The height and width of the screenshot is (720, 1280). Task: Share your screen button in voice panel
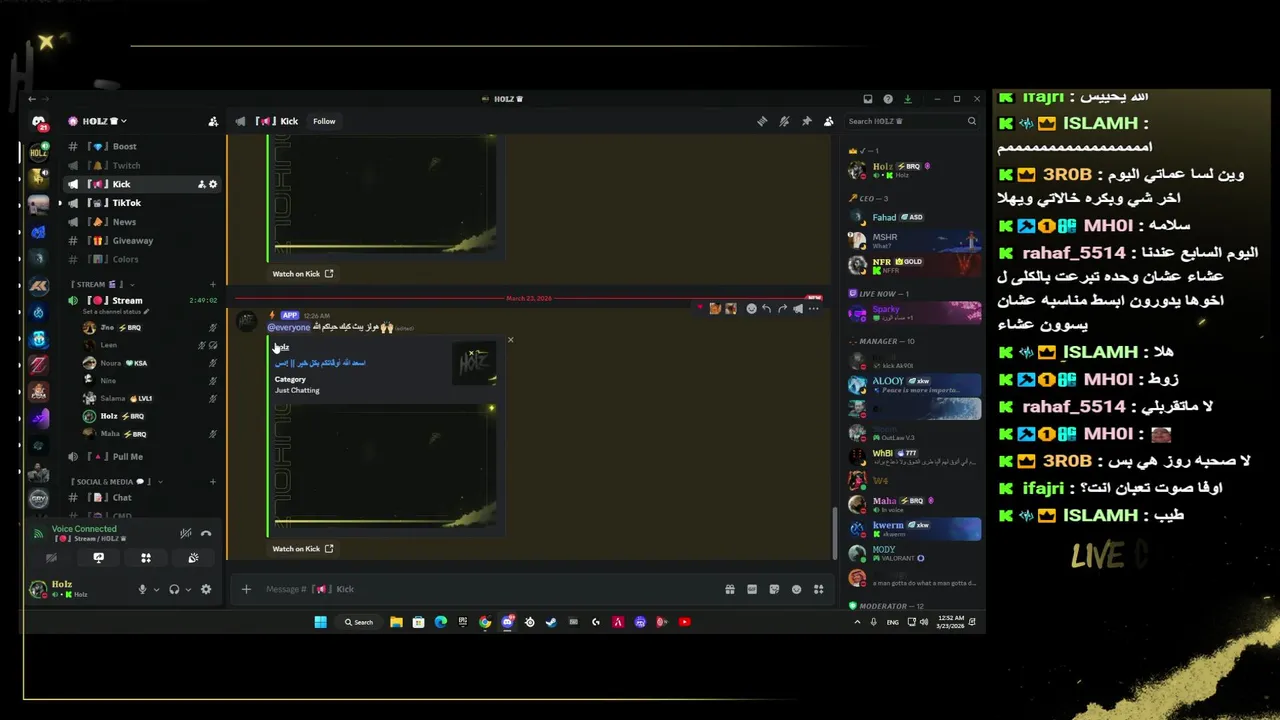pos(98,558)
